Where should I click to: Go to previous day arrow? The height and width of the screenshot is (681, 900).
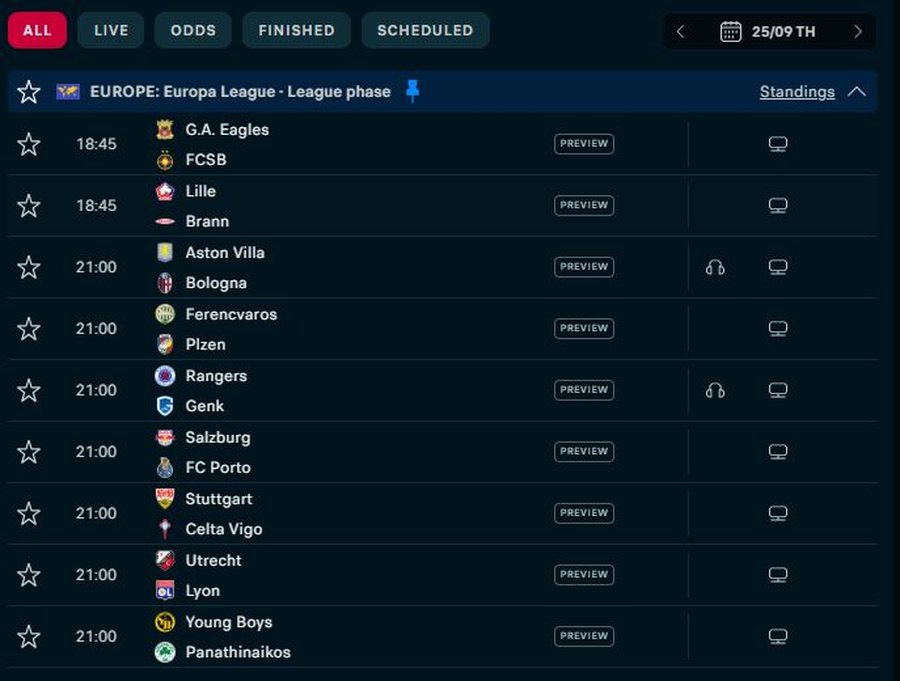(681, 32)
